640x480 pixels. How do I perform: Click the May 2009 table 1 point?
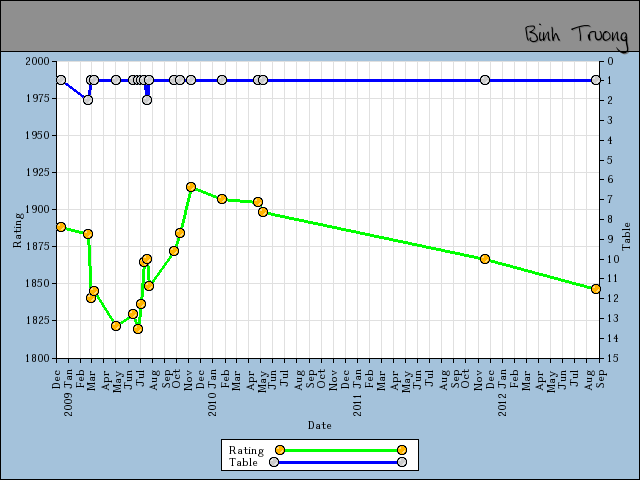pos(116,80)
